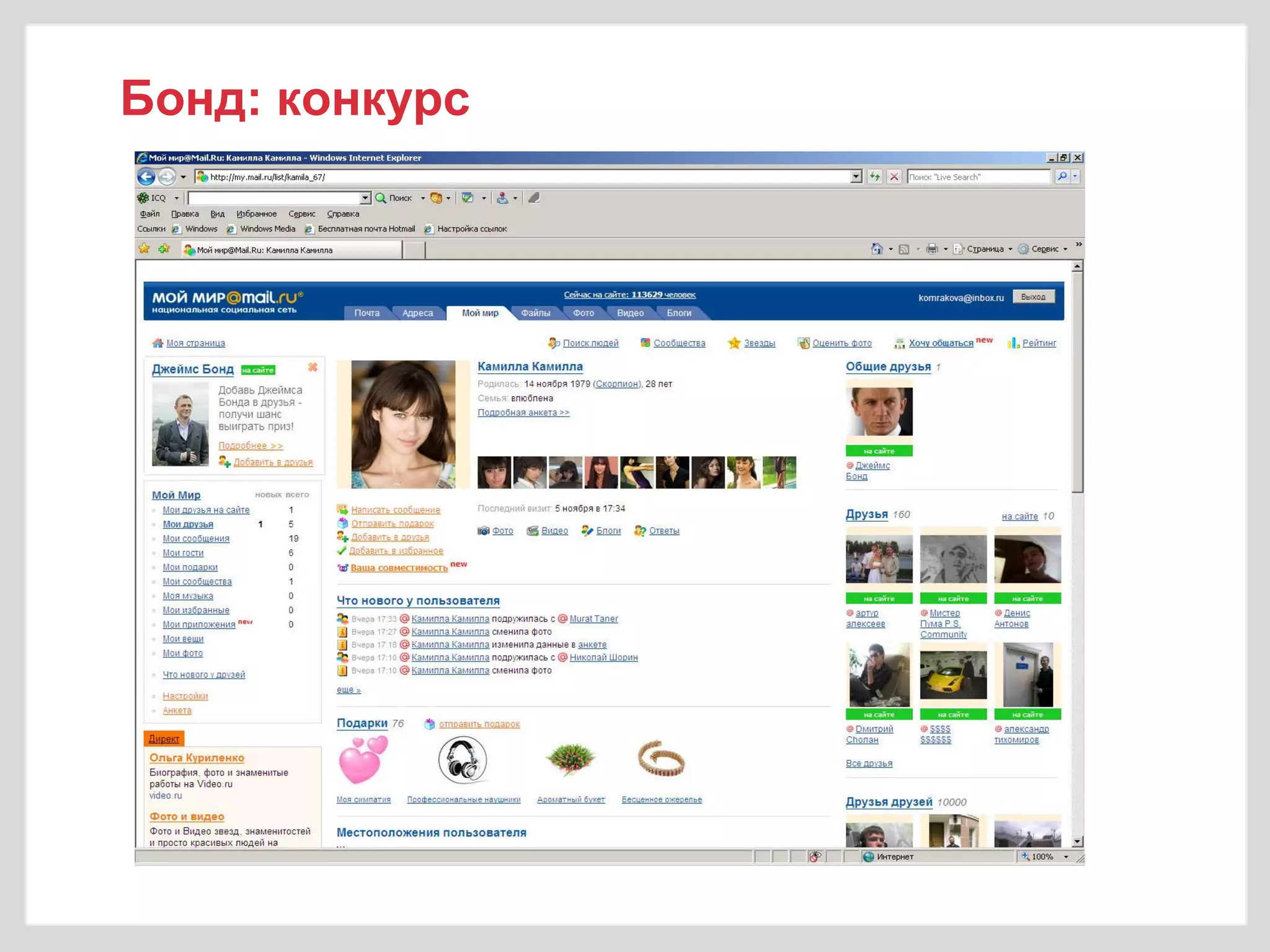Click inside the Live Search input box

(x=979, y=177)
